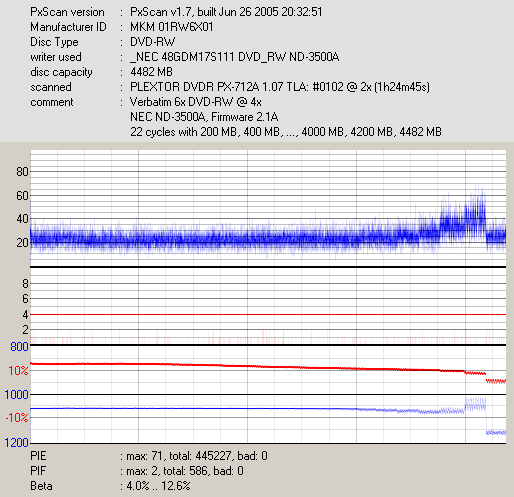Screen dimensions: 514x497
Task: Select the Manufacturer ID value MKM 01RW6X01
Action: coord(172,27)
